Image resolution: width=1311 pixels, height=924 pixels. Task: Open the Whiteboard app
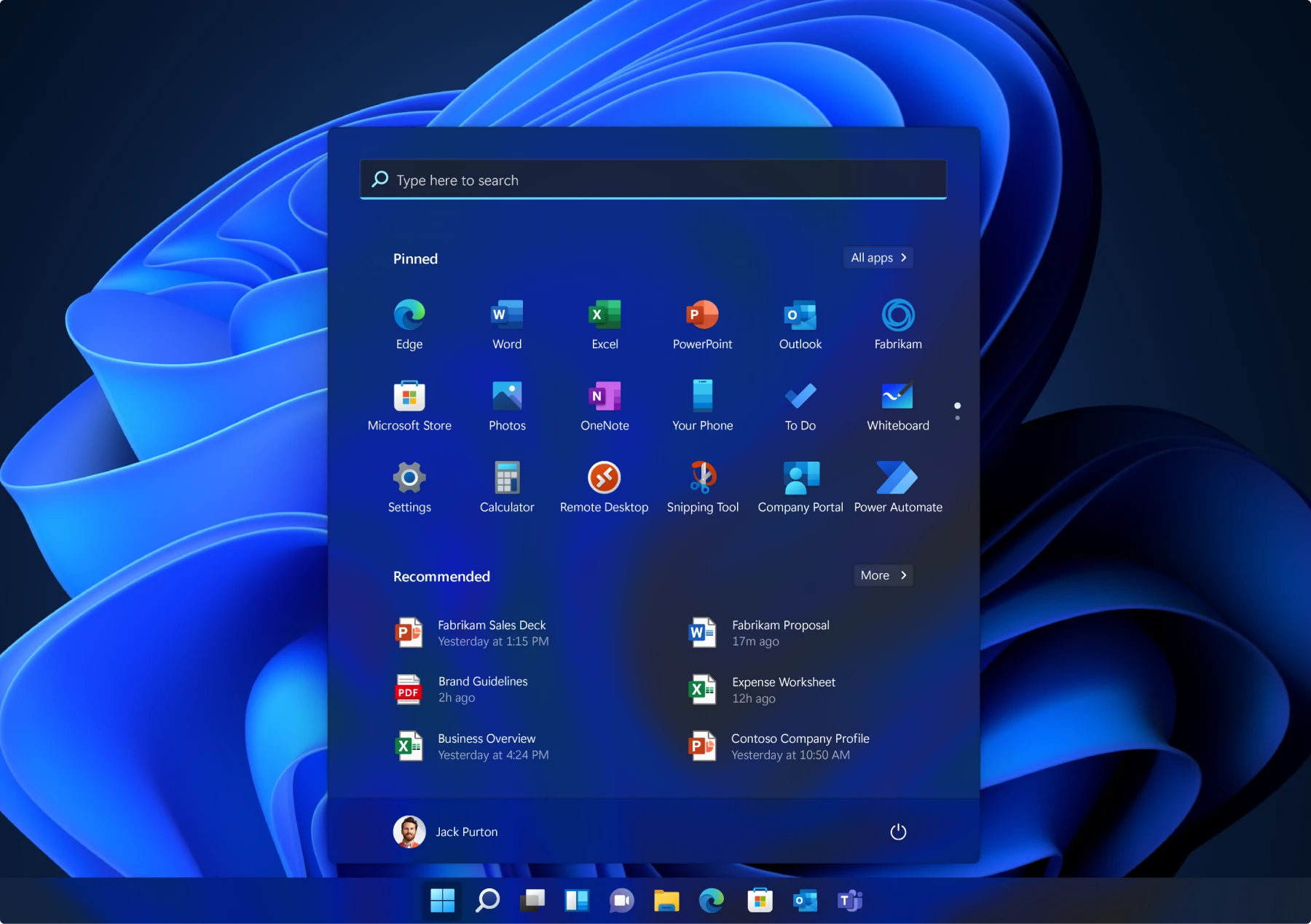[898, 406]
